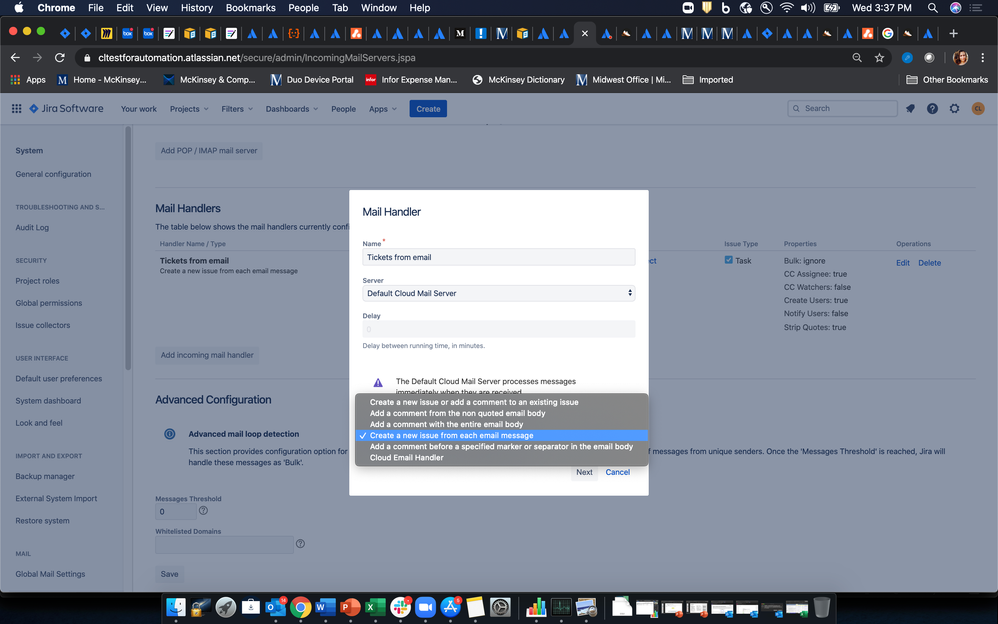Expand the Dashboards menu
The width and height of the screenshot is (998, 624).
(292, 109)
